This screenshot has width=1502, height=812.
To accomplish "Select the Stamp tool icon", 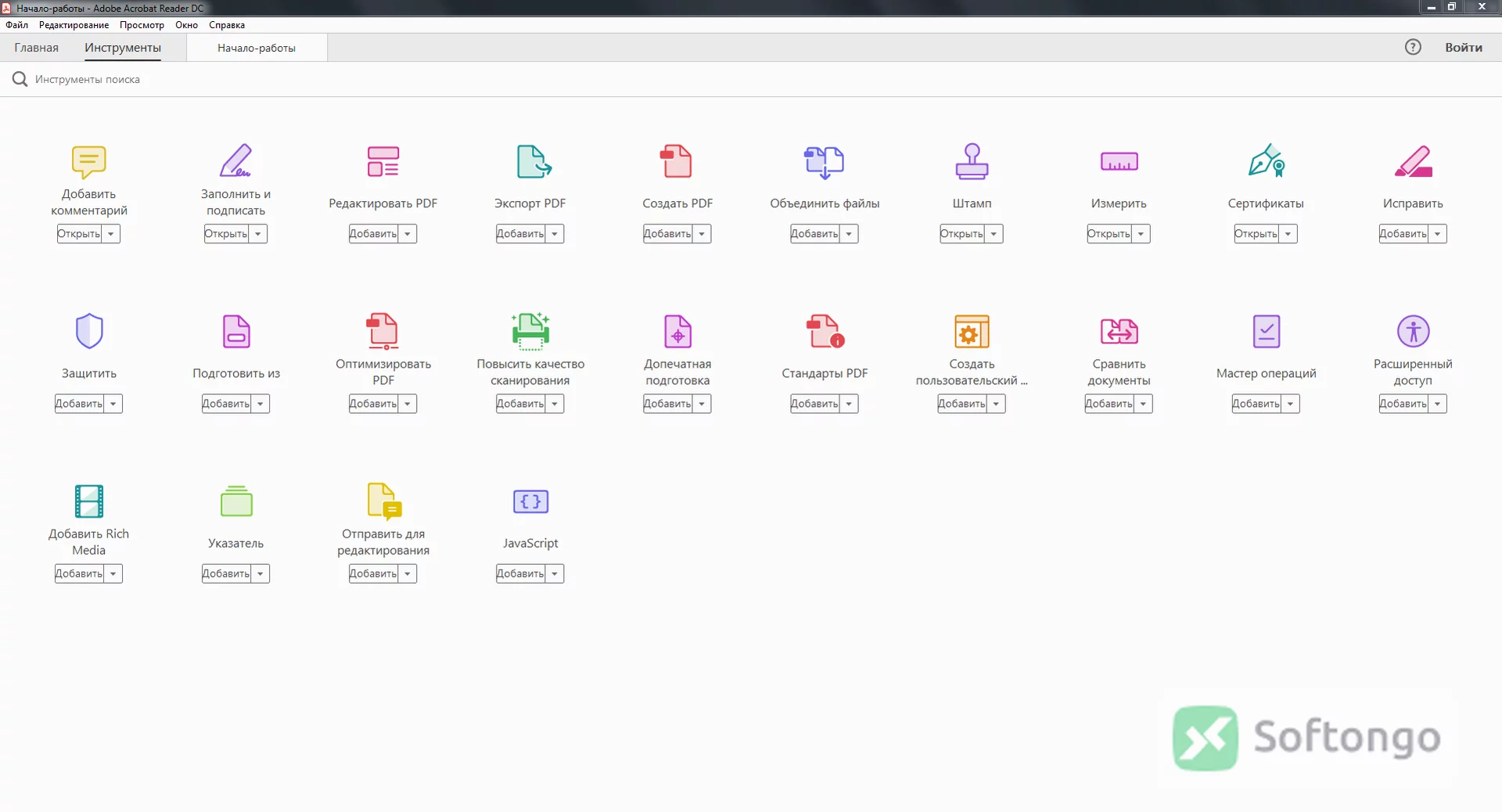I will [x=972, y=161].
